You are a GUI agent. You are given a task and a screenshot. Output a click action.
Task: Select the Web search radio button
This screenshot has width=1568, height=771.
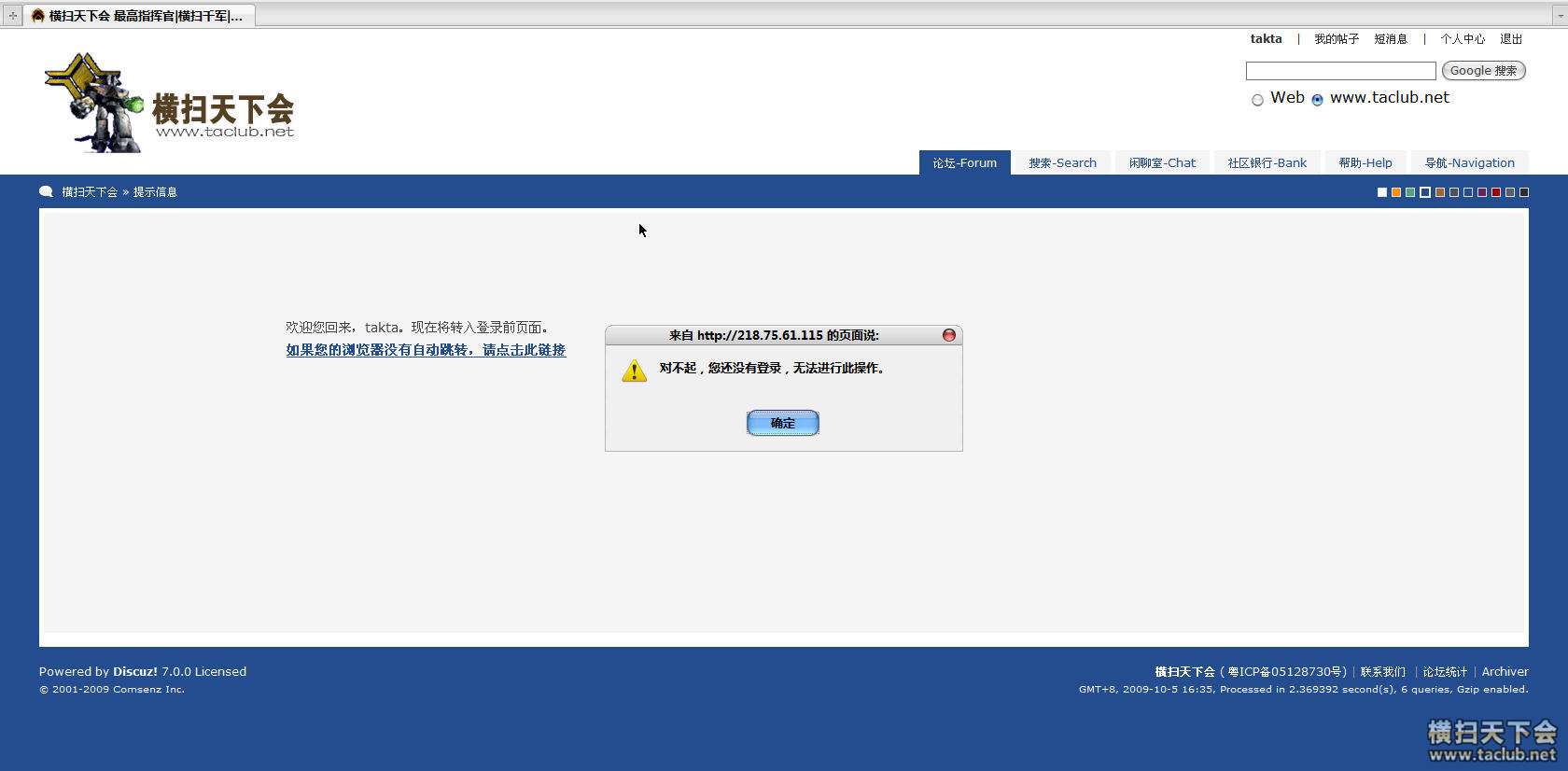point(1257,100)
